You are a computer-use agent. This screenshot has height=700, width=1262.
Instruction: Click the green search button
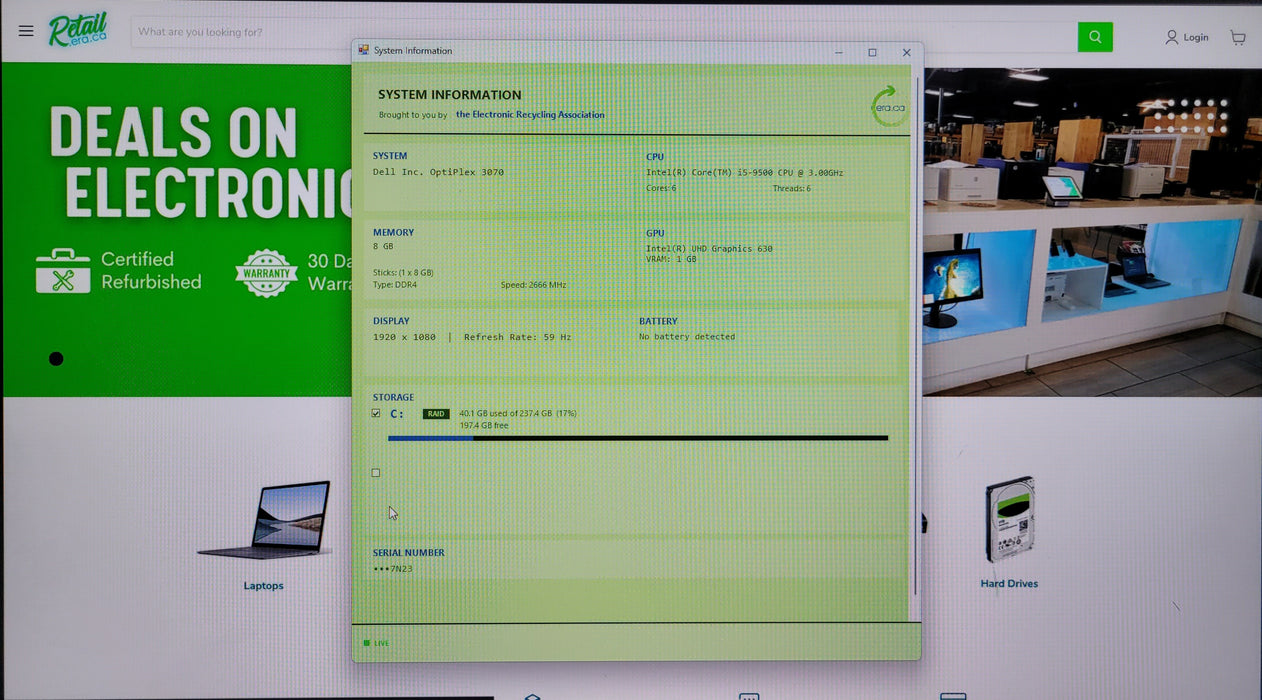tap(1095, 37)
